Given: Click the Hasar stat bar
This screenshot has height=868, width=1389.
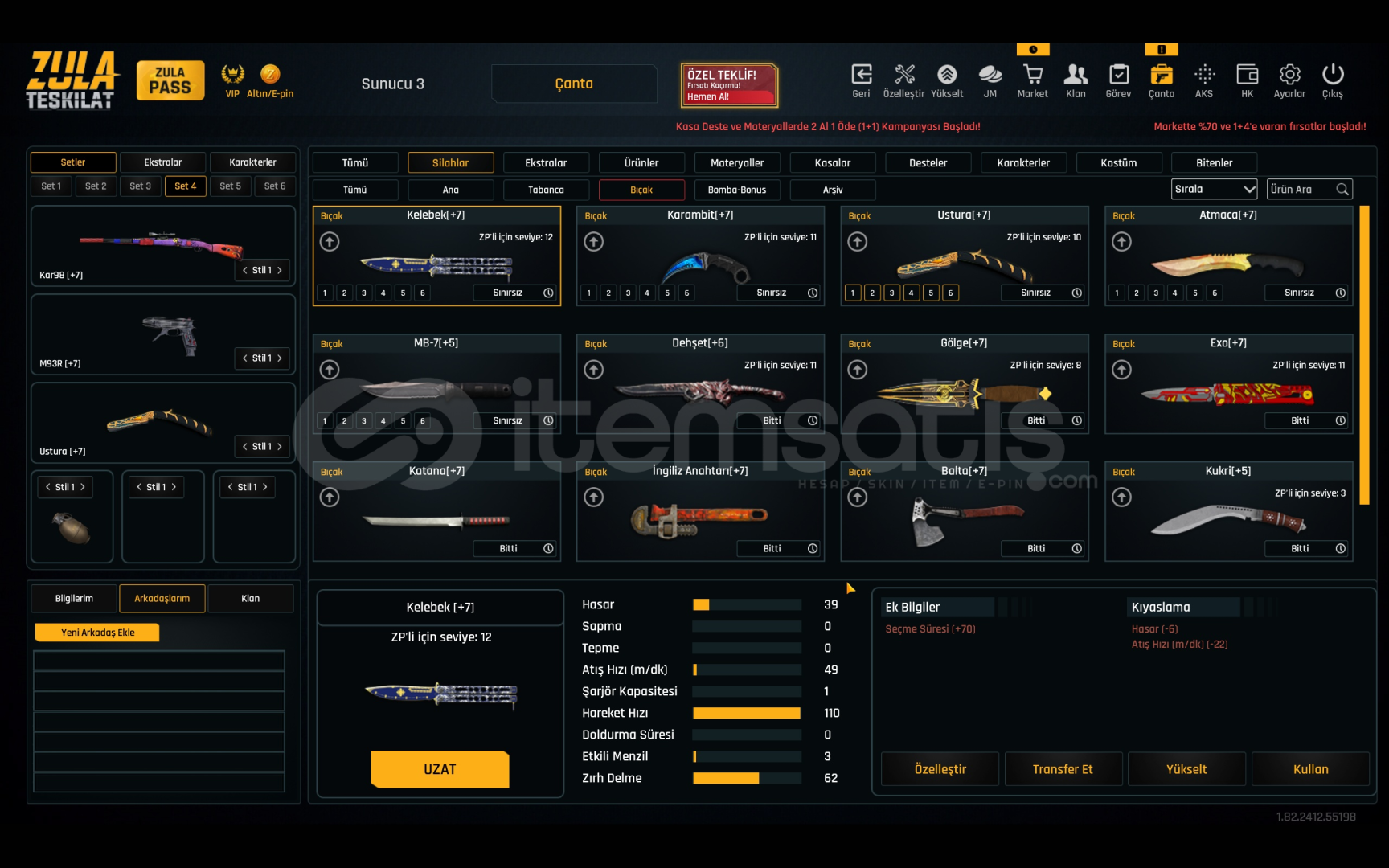Looking at the screenshot, I should 747,605.
